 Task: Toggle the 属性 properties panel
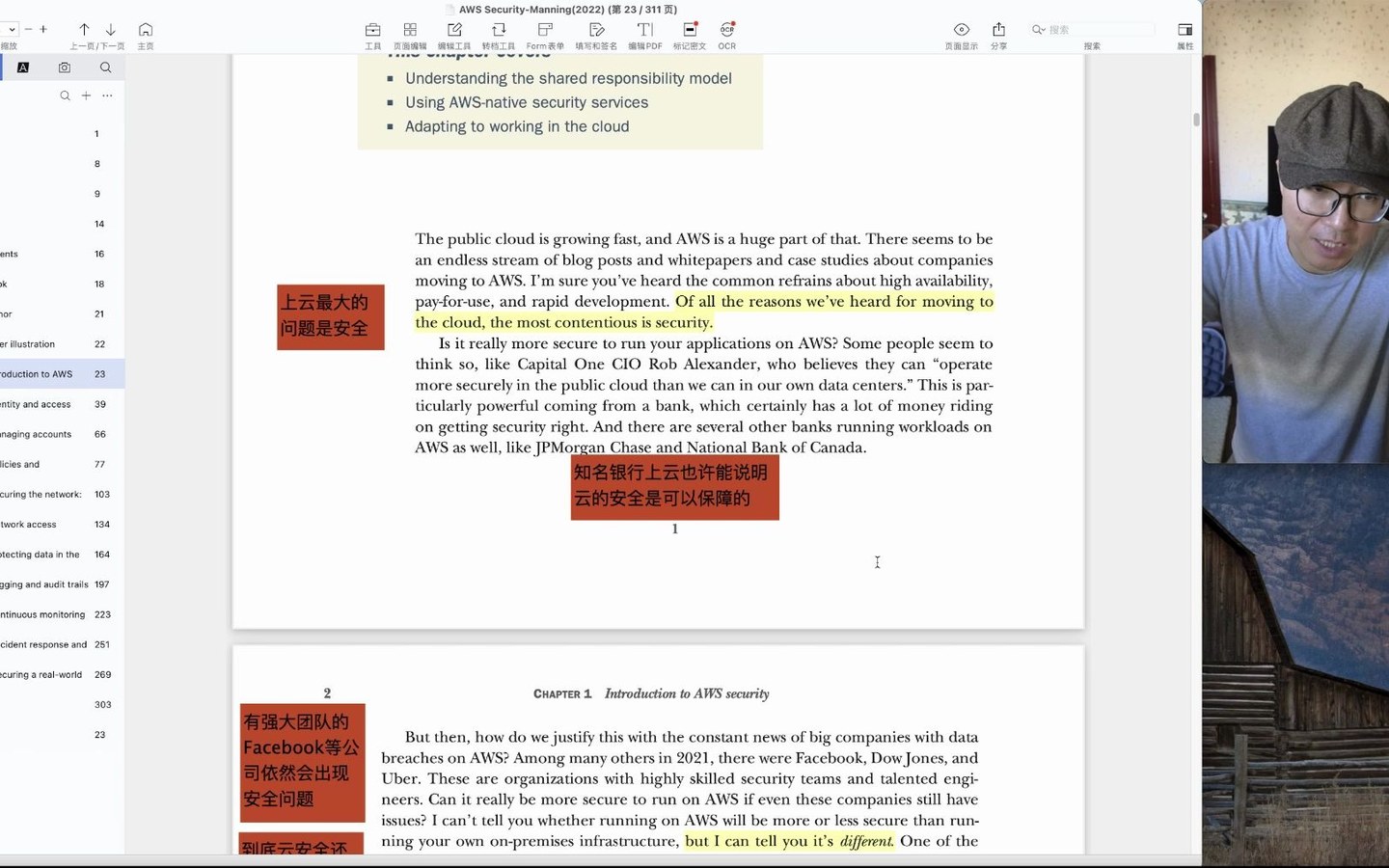tap(1185, 36)
